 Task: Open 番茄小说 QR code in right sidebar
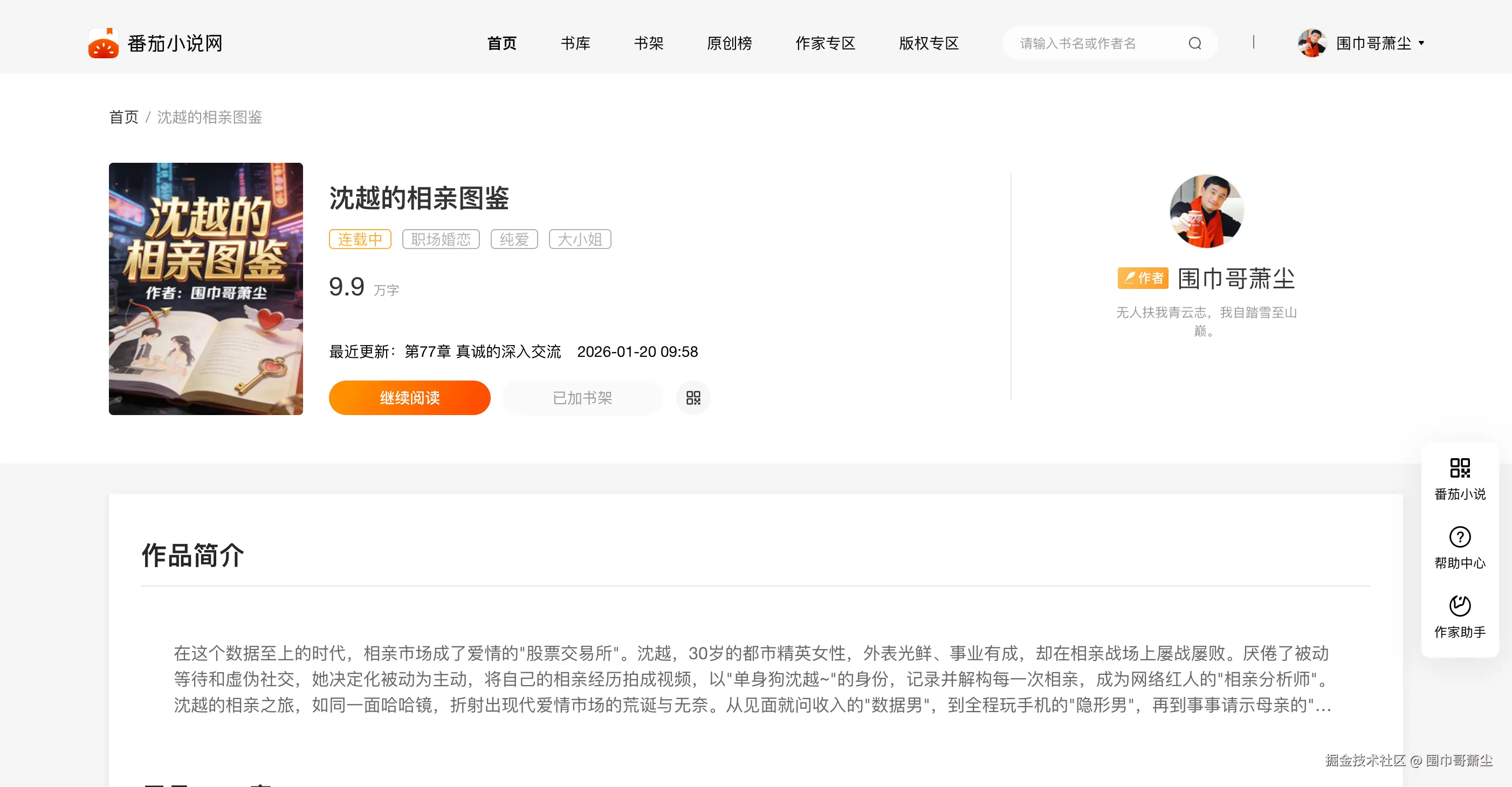coord(1460,470)
